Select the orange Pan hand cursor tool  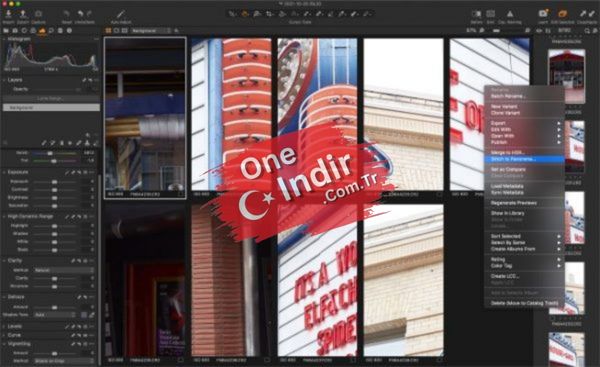pyautogui.click(x=245, y=14)
